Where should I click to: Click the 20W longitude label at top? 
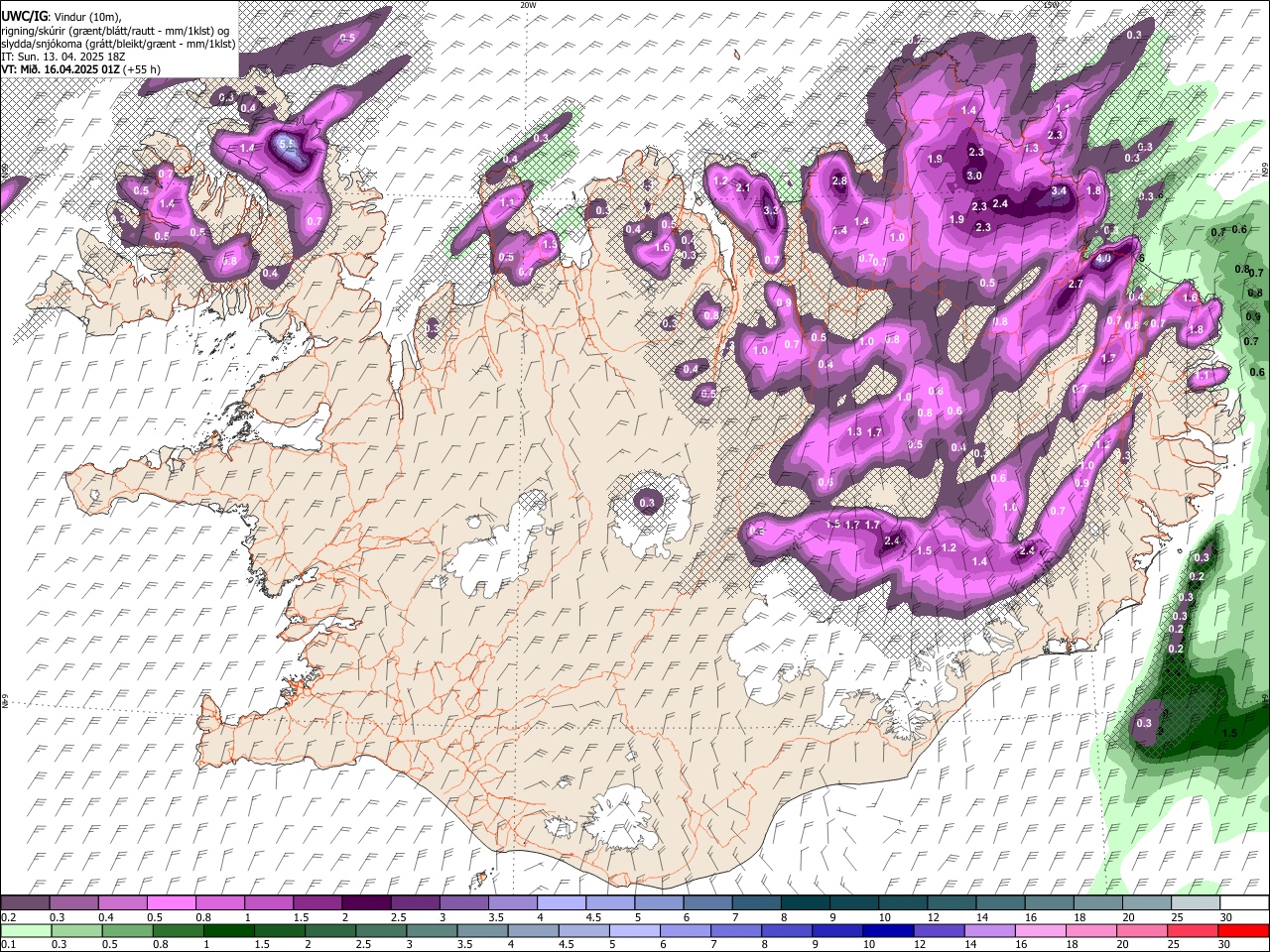pyautogui.click(x=528, y=5)
